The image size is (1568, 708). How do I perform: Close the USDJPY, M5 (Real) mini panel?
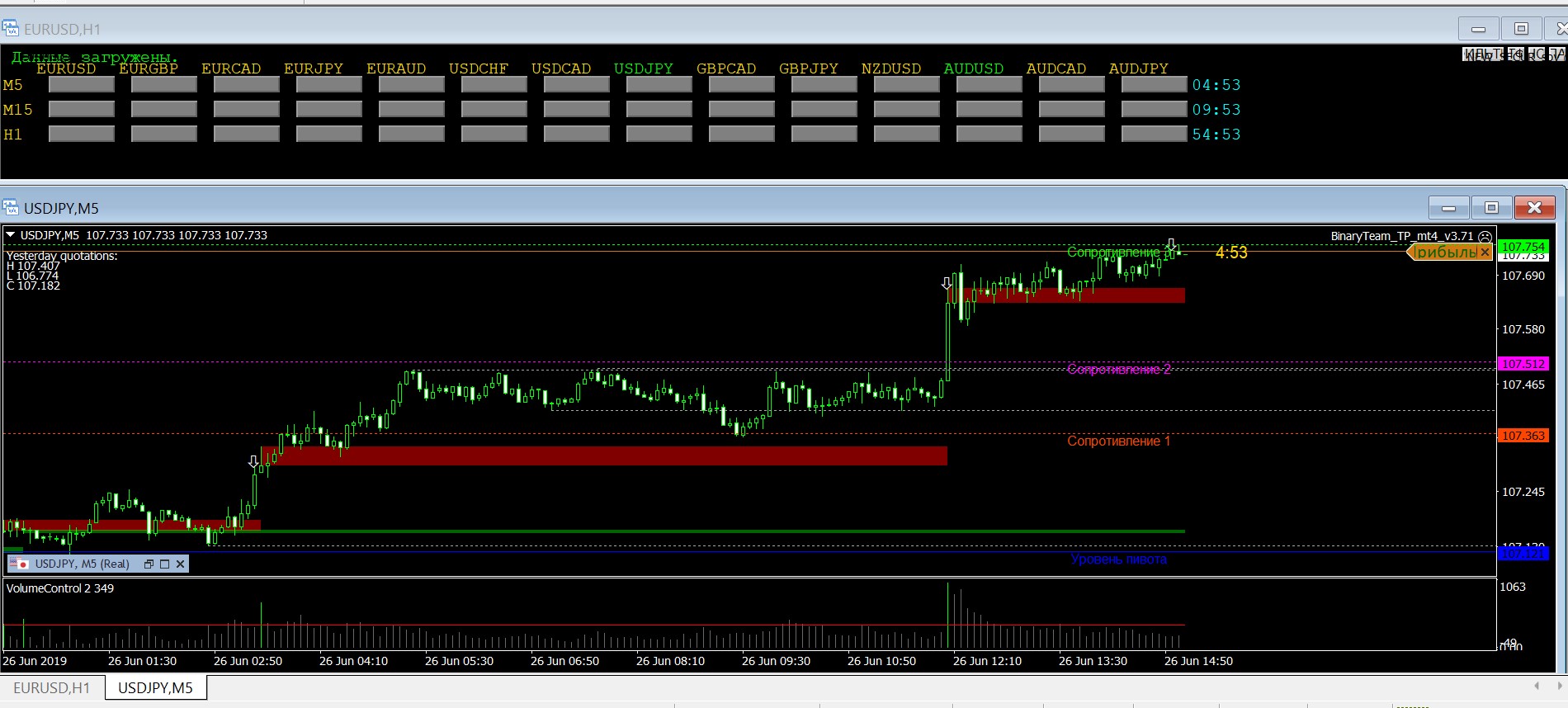coord(180,564)
